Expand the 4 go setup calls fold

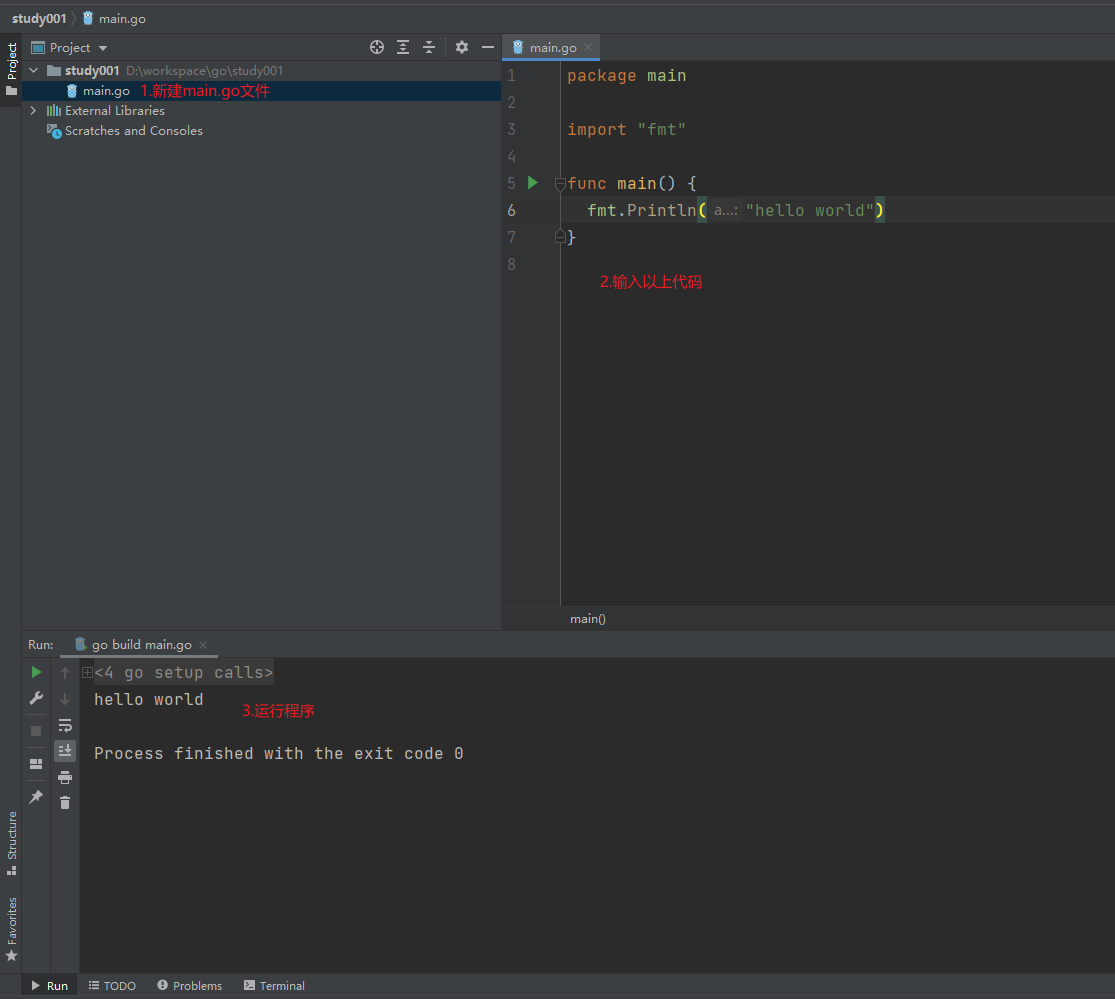click(x=87, y=672)
